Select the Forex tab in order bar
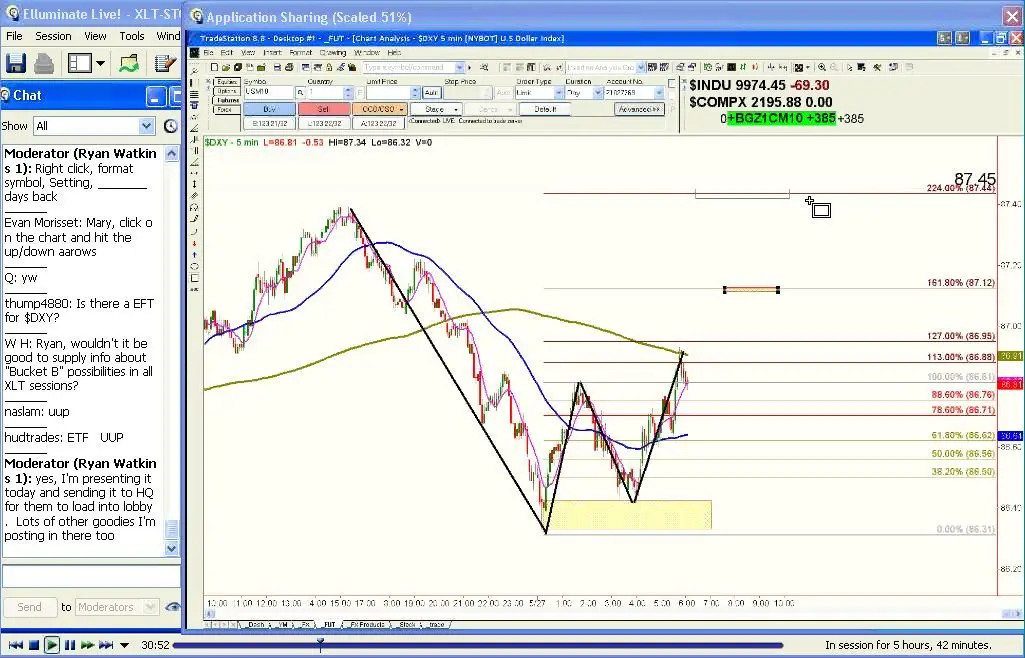This screenshot has width=1025, height=658. 226,109
